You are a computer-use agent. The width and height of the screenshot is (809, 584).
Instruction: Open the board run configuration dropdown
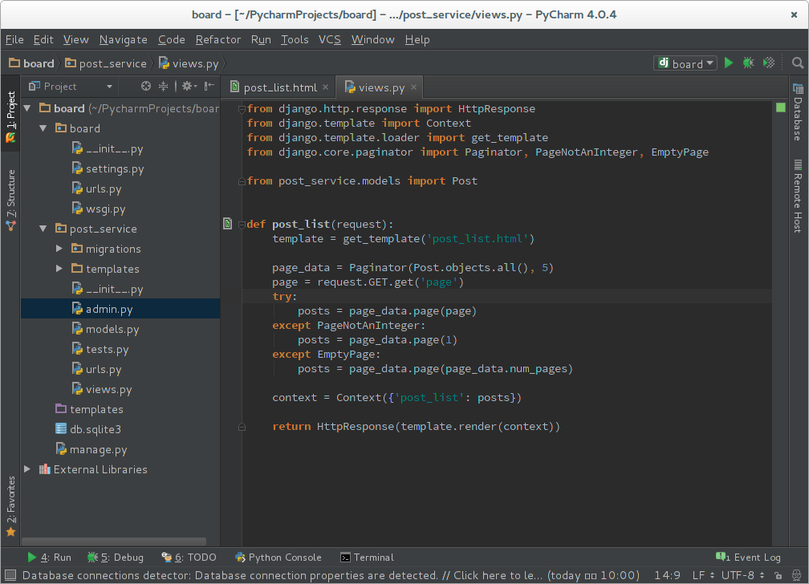click(685, 63)
